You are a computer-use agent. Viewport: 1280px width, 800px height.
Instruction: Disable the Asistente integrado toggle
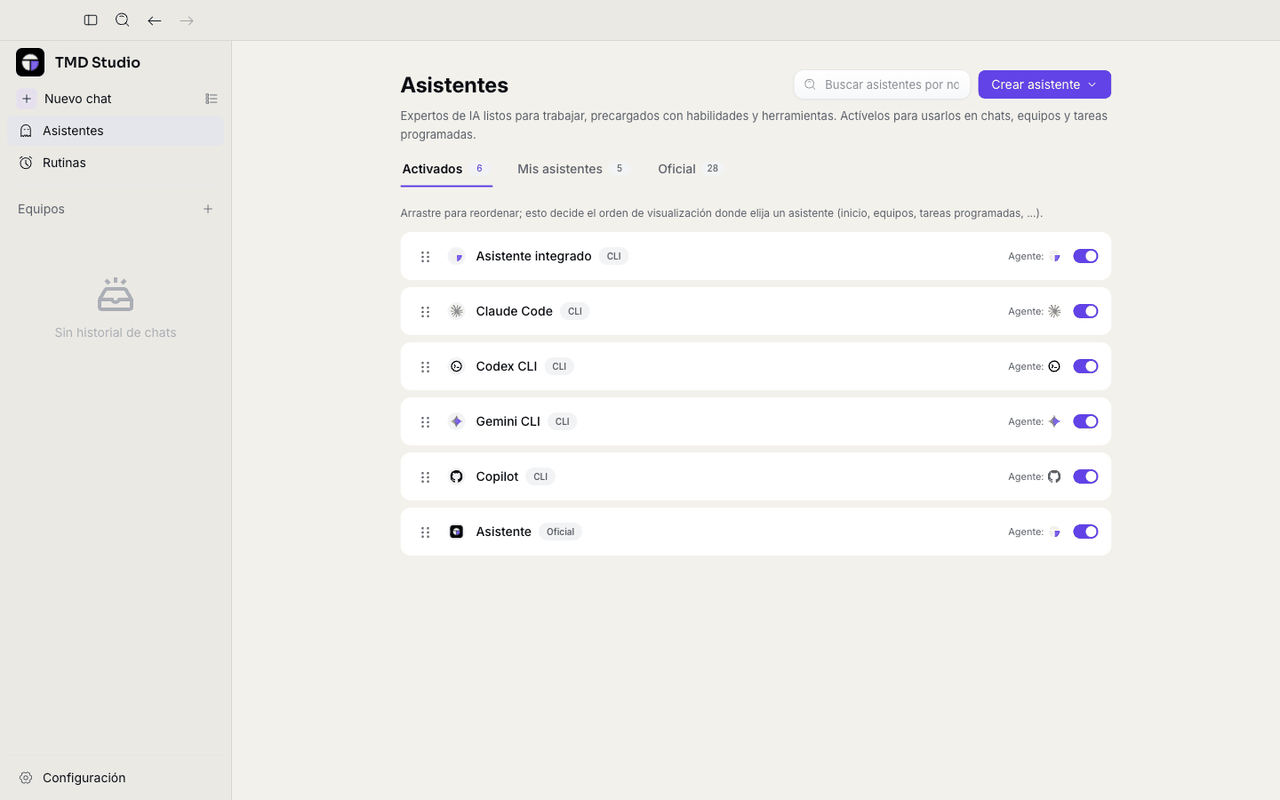point(1085,256)
